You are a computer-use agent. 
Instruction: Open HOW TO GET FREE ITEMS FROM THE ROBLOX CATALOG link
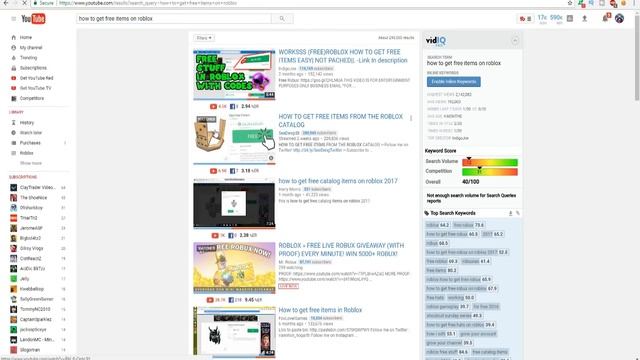340,121
